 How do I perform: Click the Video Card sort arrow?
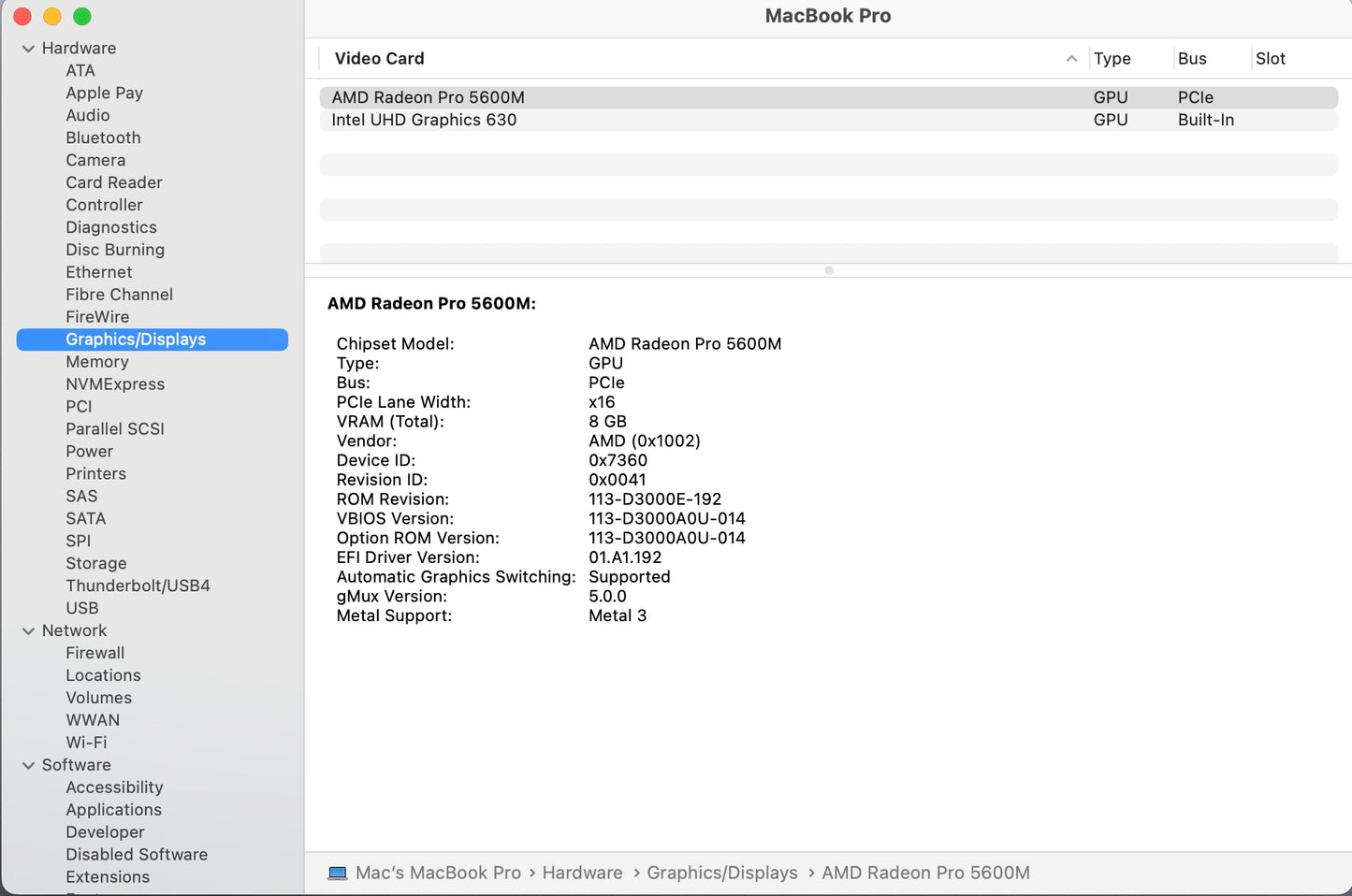click(x=1071, y=58)
